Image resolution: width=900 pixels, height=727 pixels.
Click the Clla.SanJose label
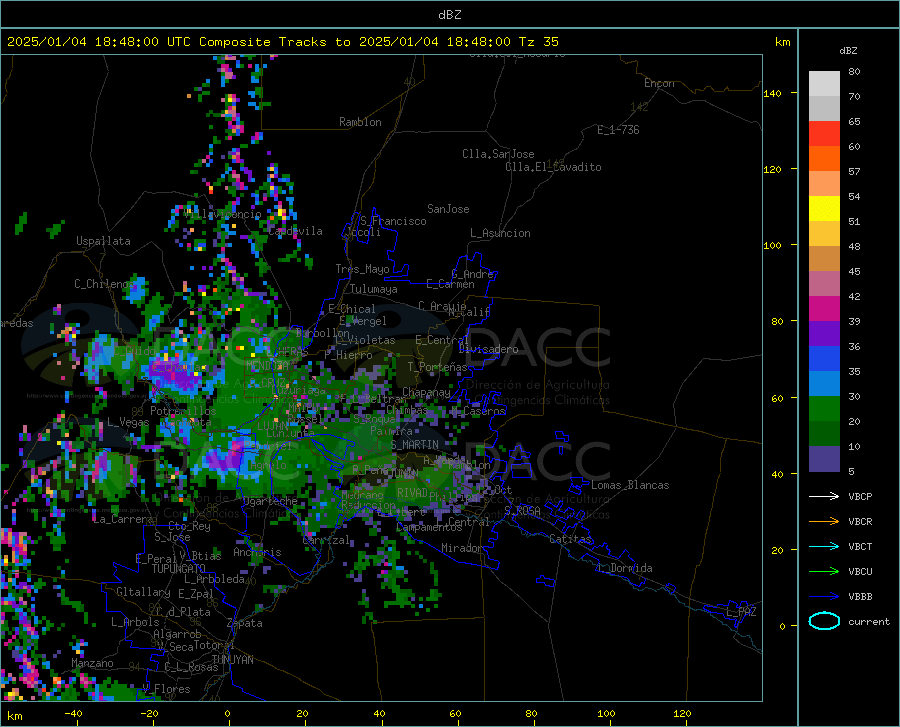[x=498, y=154]
